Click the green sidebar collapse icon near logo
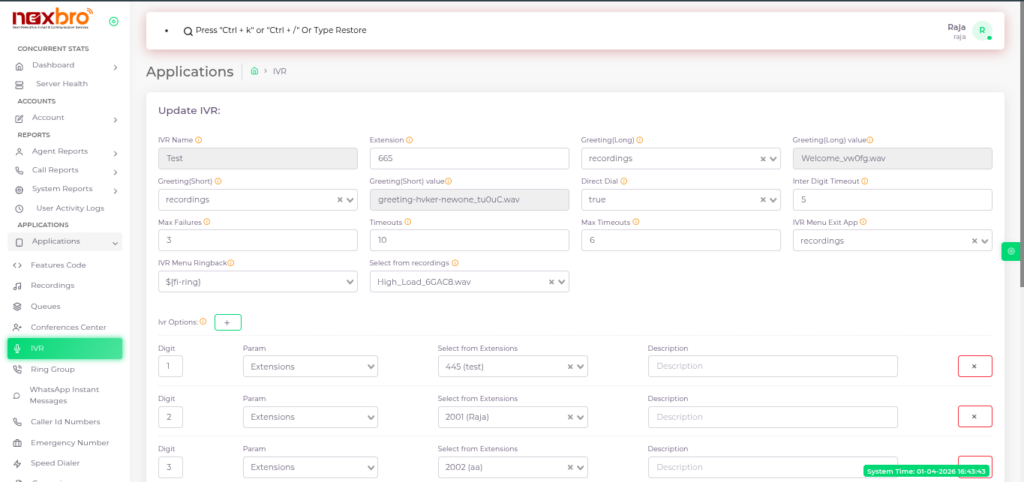The width and height of the screenshot is (1024, 482). (113, 21)
